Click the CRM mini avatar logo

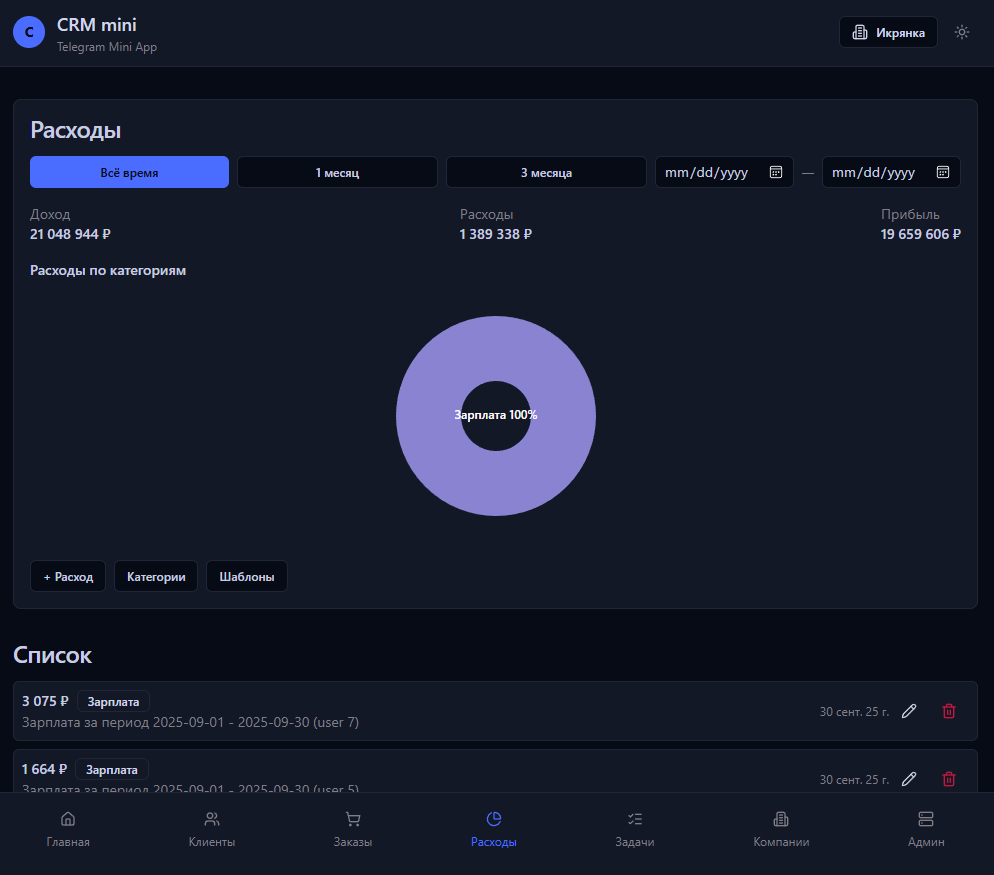(29, 32)
